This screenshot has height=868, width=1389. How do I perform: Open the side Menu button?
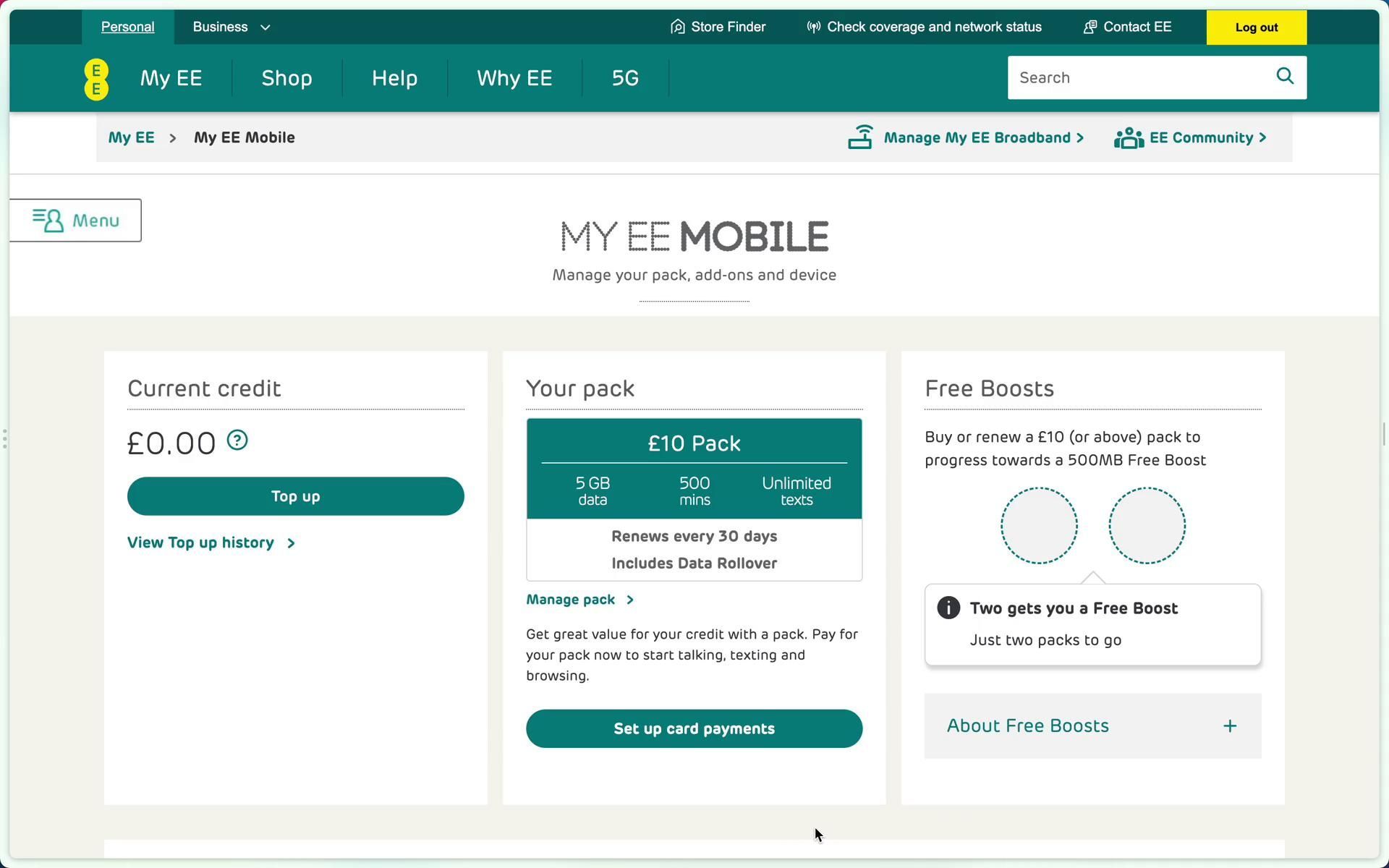point(76,220)
